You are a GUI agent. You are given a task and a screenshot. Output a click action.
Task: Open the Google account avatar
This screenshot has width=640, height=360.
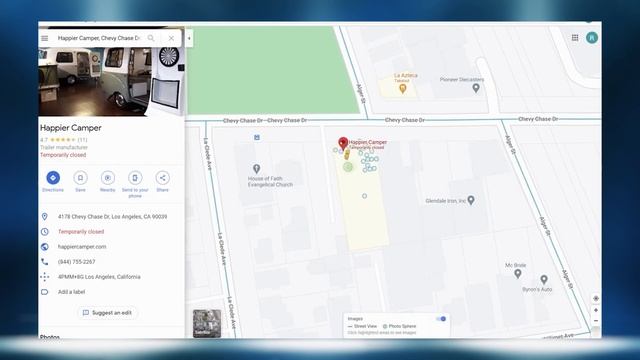point(592,38)
